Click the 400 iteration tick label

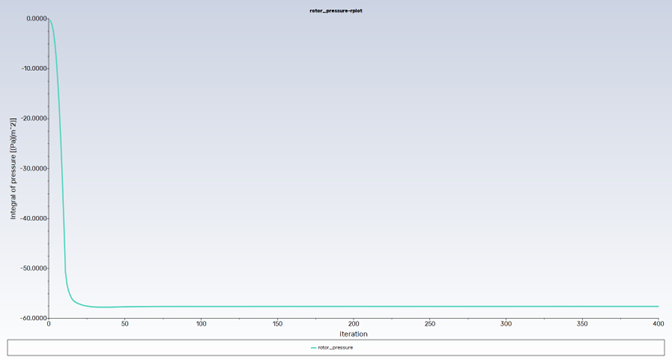658,324
